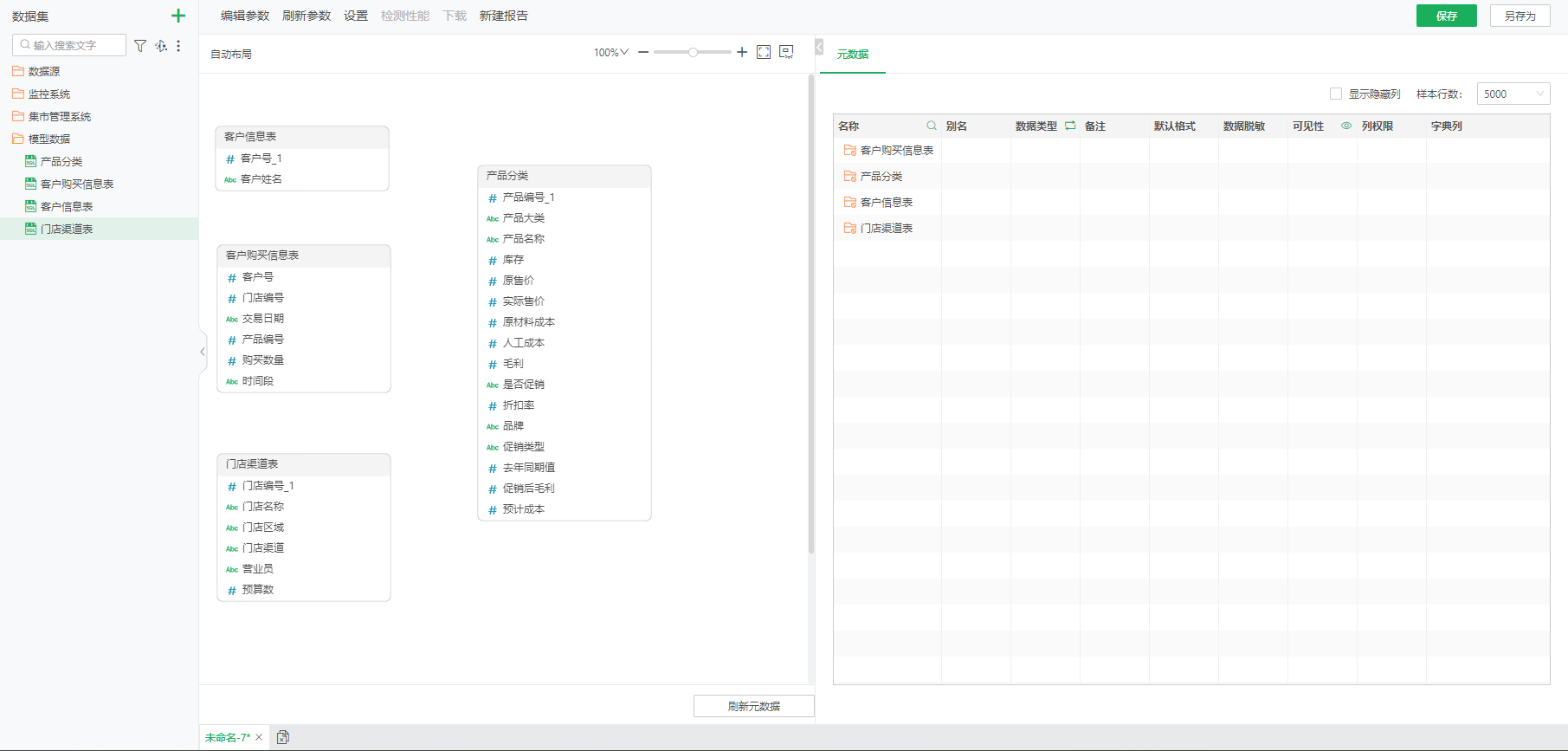Toggle the eye icon in 可见性 column
The height and width of the screenshot is (751, 1568).
click(x=1346, y=126)
